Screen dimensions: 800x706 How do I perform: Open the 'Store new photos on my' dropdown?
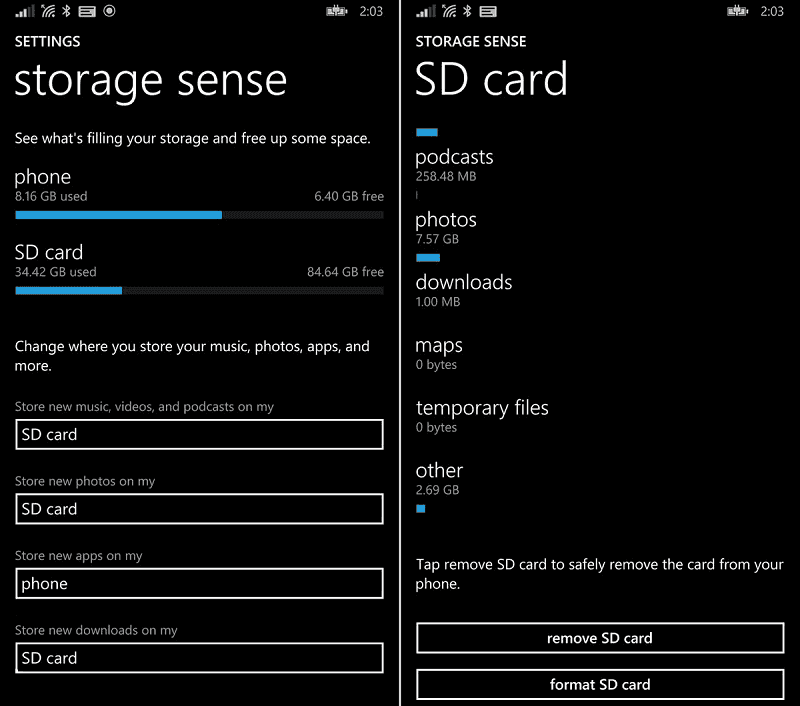coord(199,509)
